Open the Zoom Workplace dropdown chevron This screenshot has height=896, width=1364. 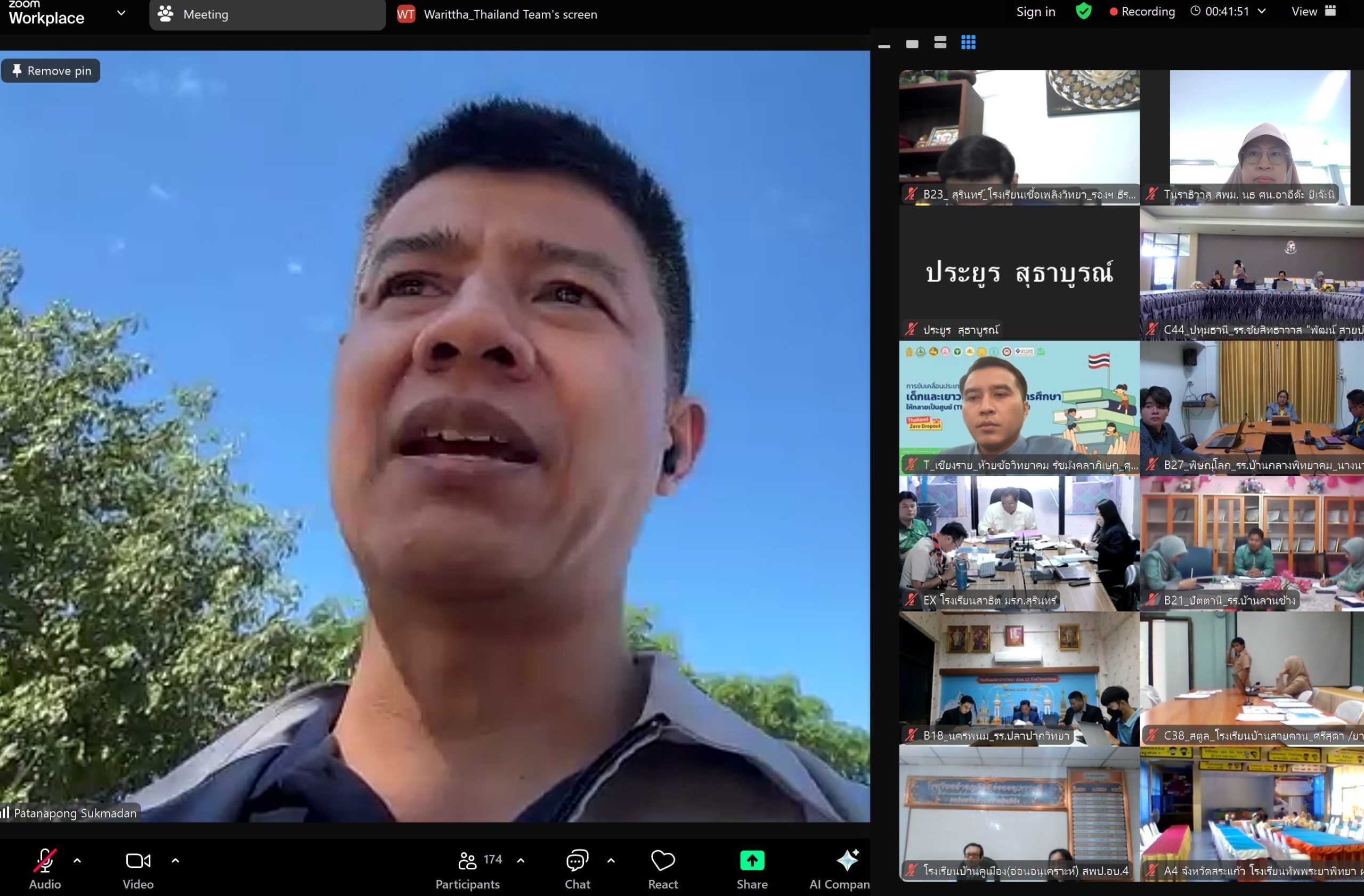(121, 13)
